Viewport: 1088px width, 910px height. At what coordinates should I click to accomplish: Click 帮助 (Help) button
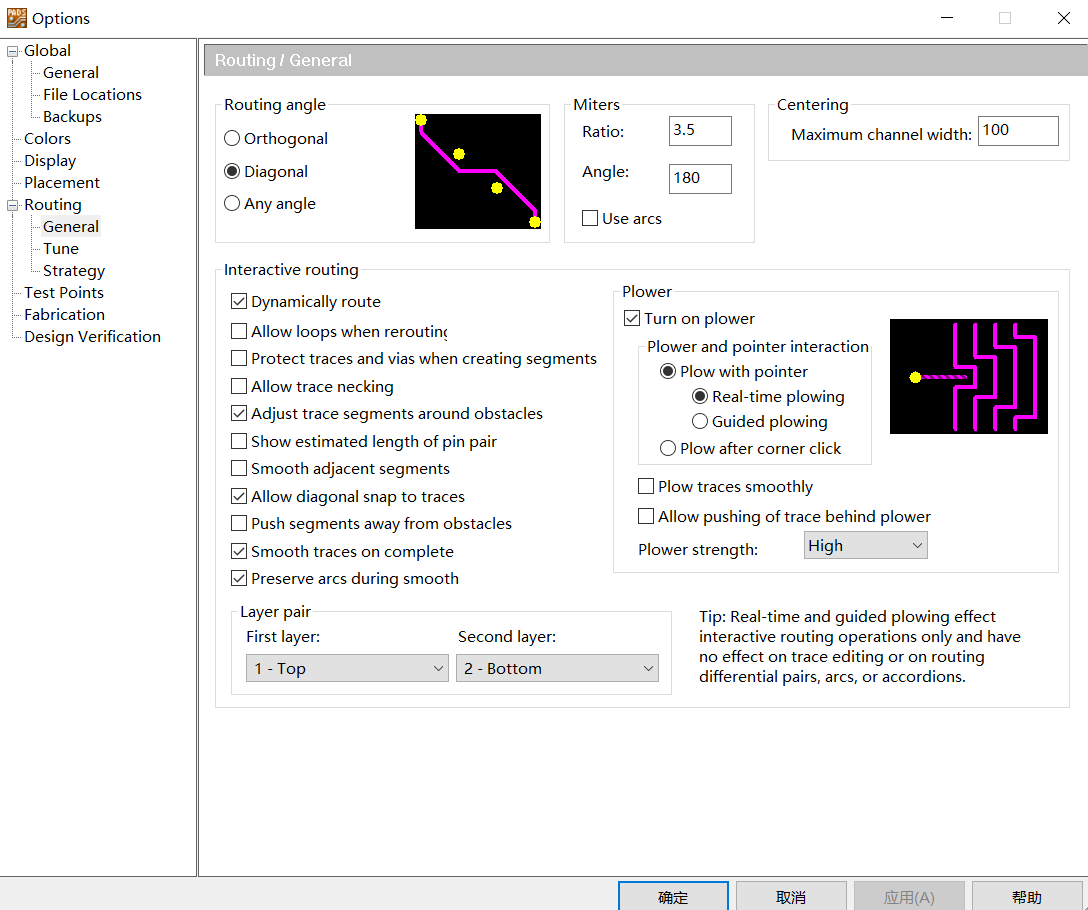(x=1027, y=897)
